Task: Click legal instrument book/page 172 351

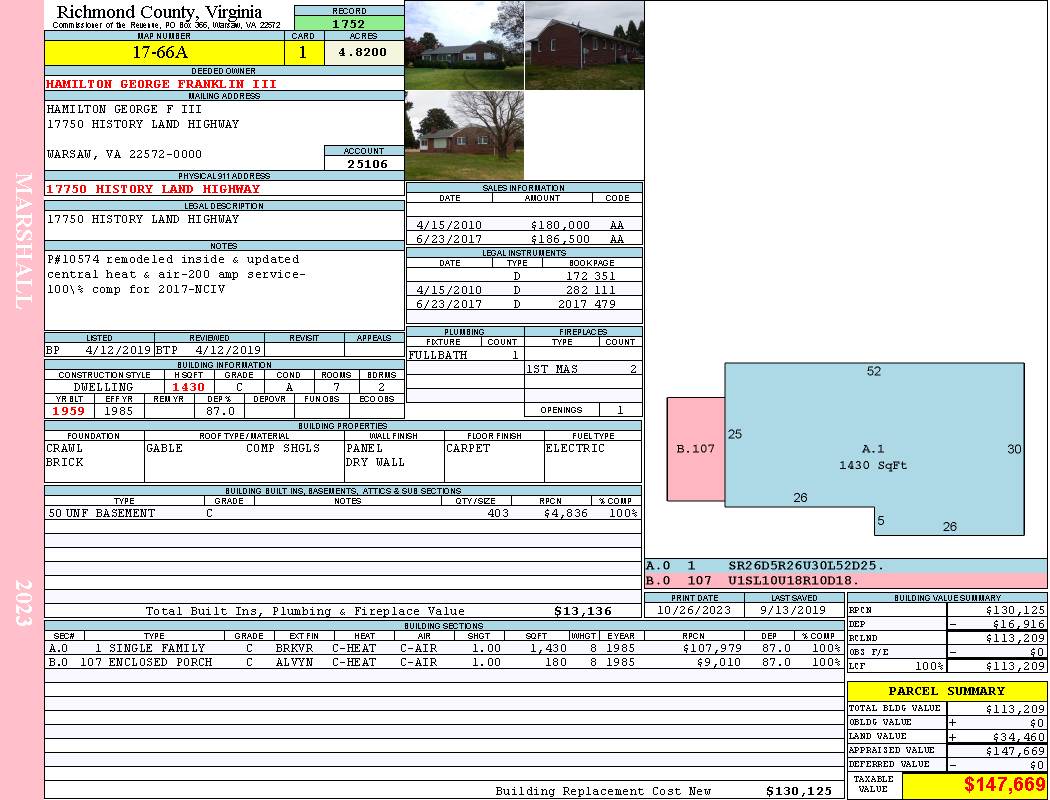Action: pos(591,276)
